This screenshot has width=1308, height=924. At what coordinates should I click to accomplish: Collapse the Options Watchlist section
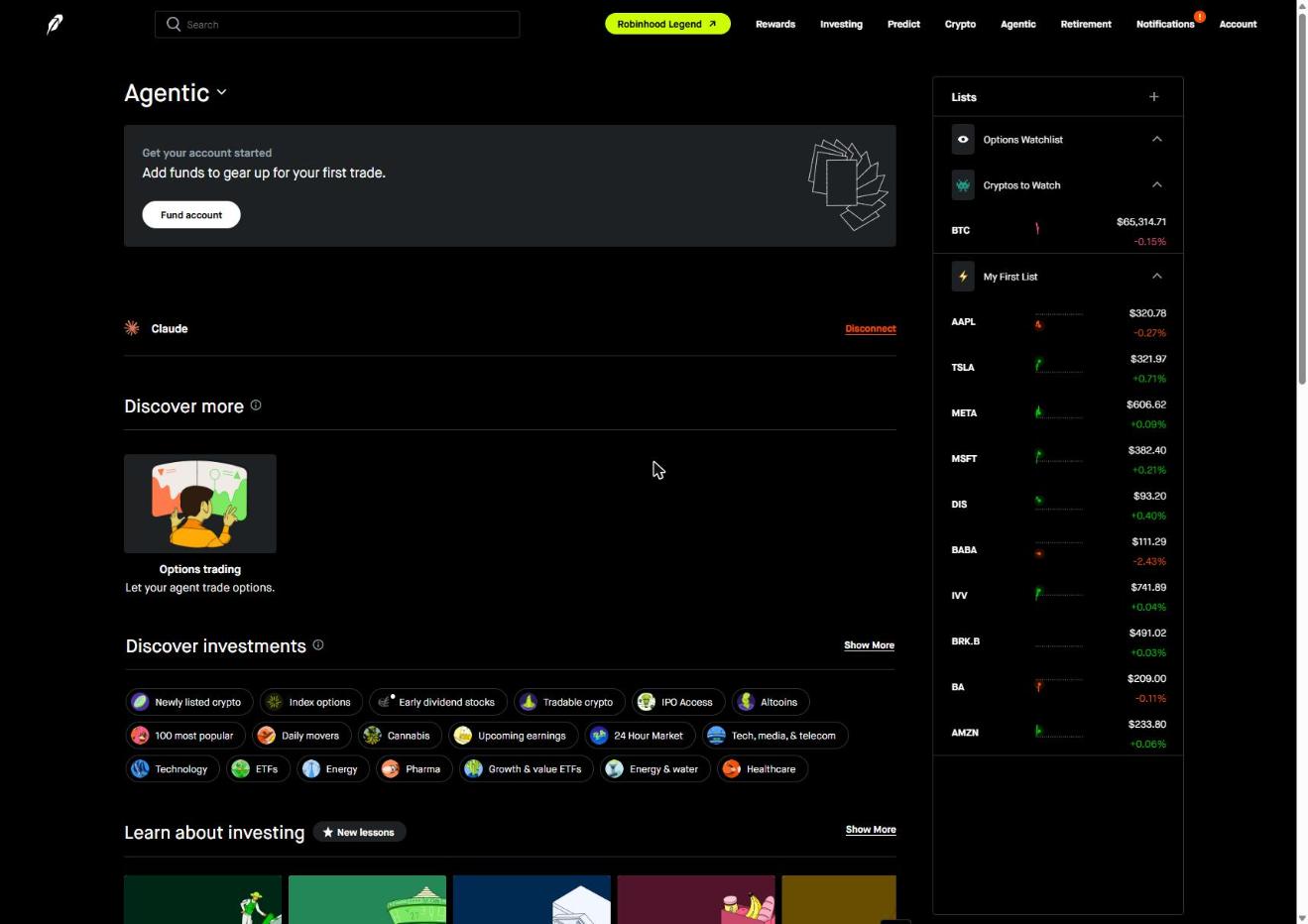coord(1157,140)
